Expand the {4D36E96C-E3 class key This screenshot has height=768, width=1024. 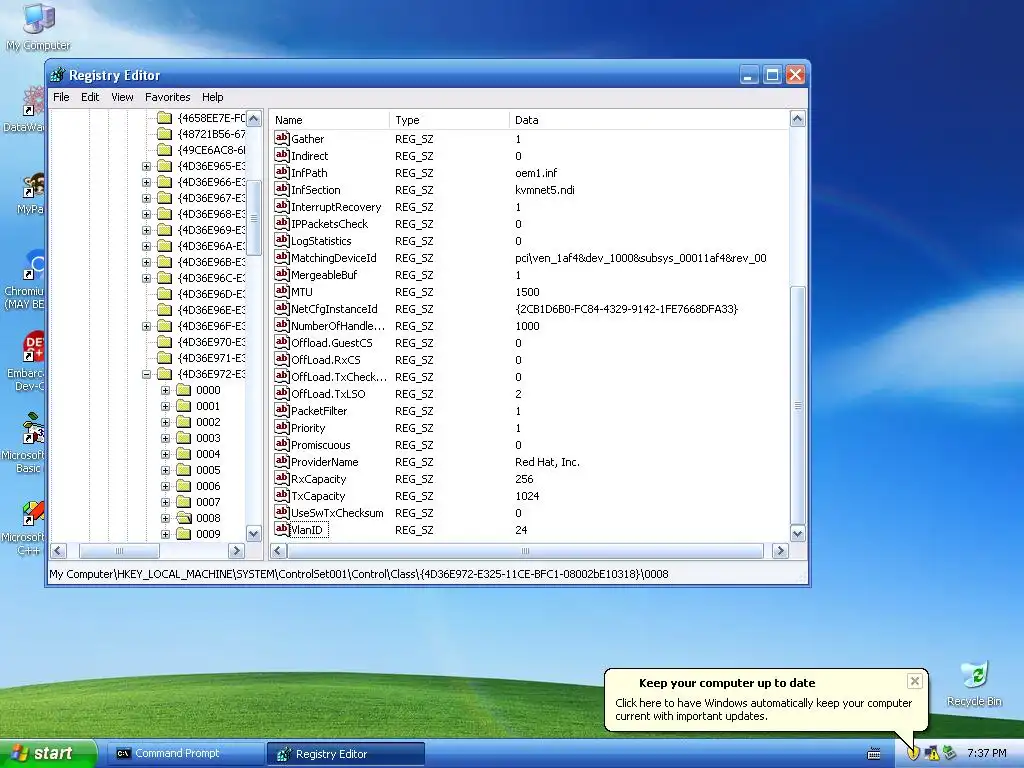point(146,278)
